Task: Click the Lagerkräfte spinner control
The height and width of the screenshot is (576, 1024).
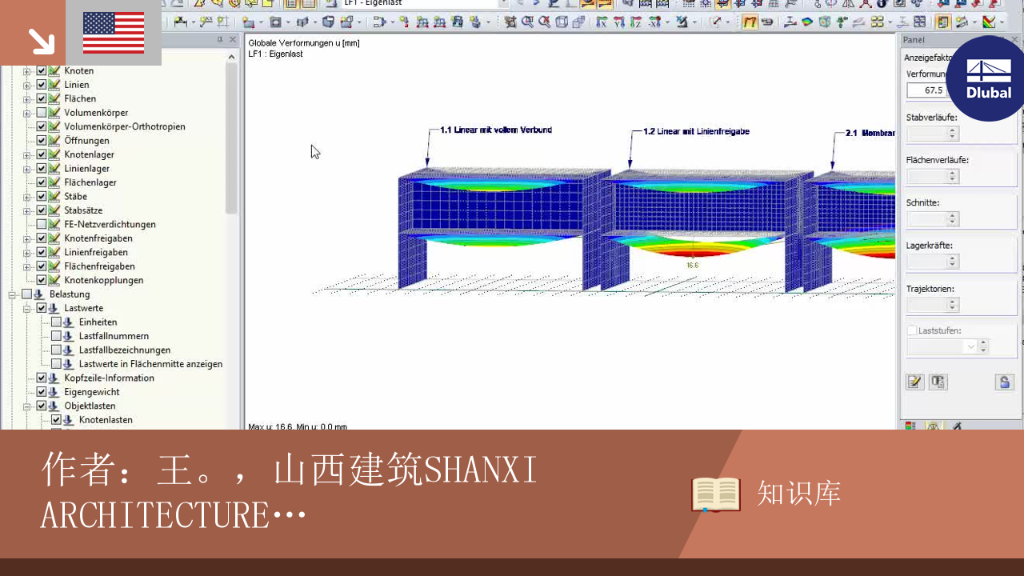Action: coord(952,262)
